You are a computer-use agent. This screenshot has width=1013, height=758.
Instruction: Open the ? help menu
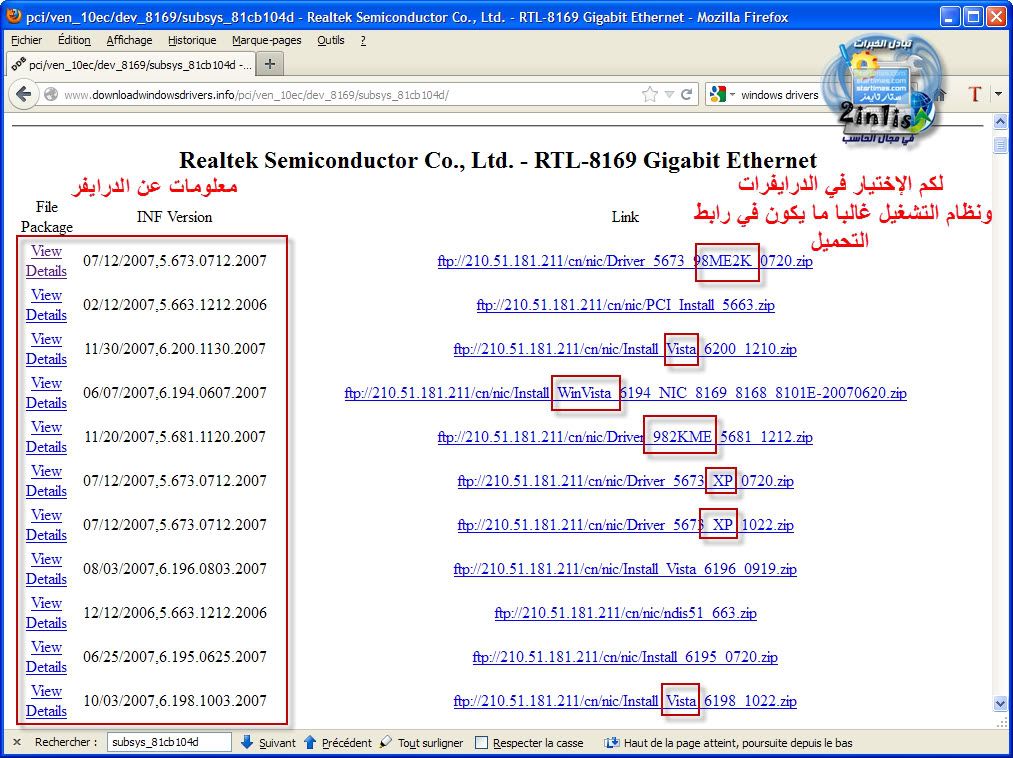[x=363, y=40]
